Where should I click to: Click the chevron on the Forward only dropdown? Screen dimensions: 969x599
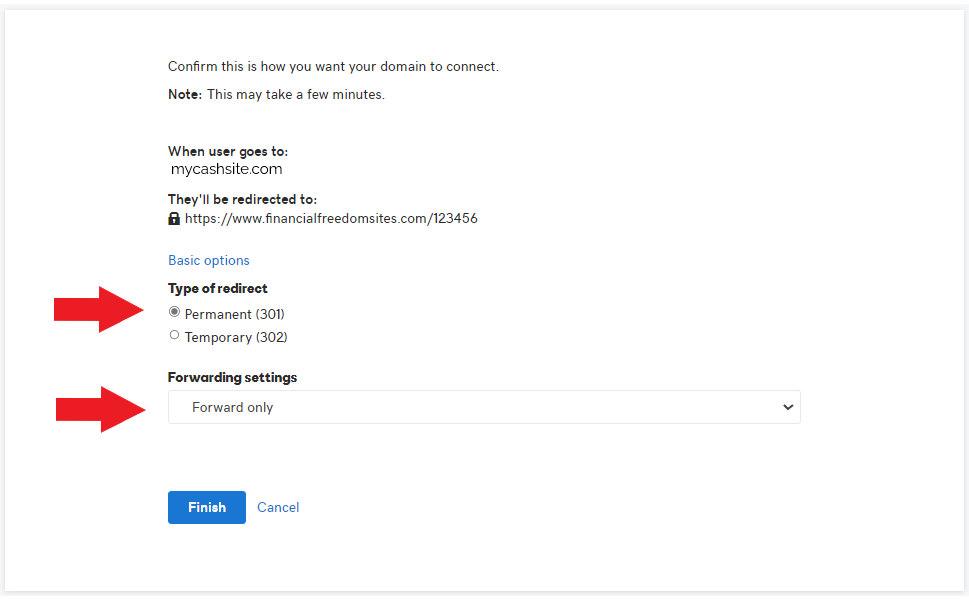(x=788, y=407)
